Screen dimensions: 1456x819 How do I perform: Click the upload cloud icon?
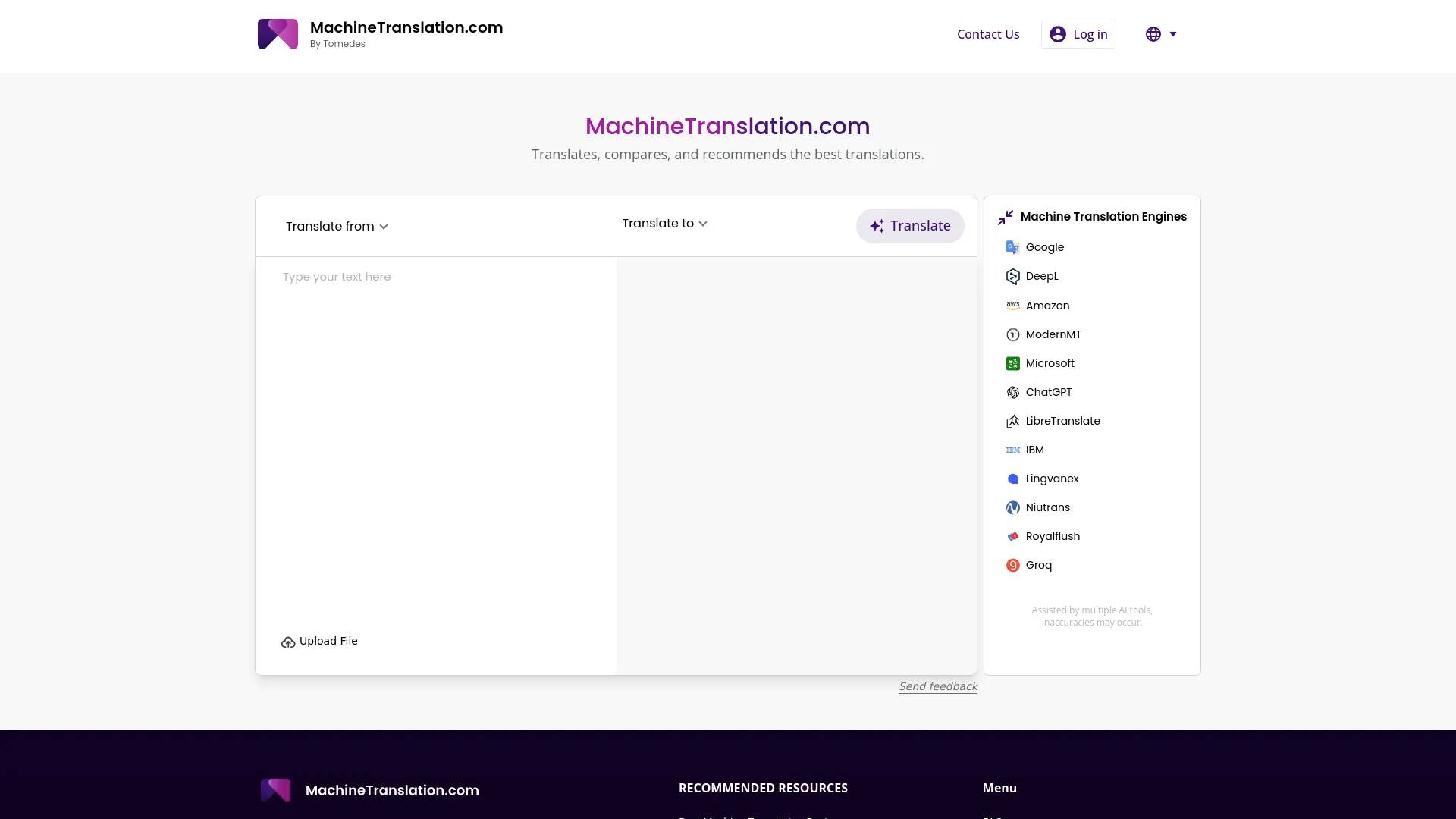tap(288, 642)
